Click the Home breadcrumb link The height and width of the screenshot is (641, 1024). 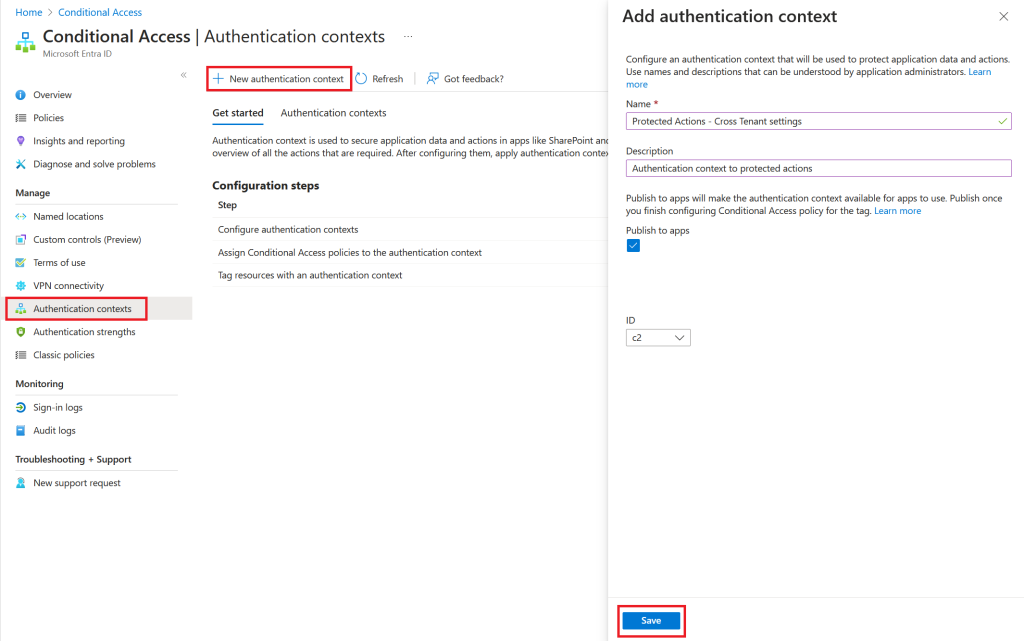pyautogui.click(x=29, y=12)
